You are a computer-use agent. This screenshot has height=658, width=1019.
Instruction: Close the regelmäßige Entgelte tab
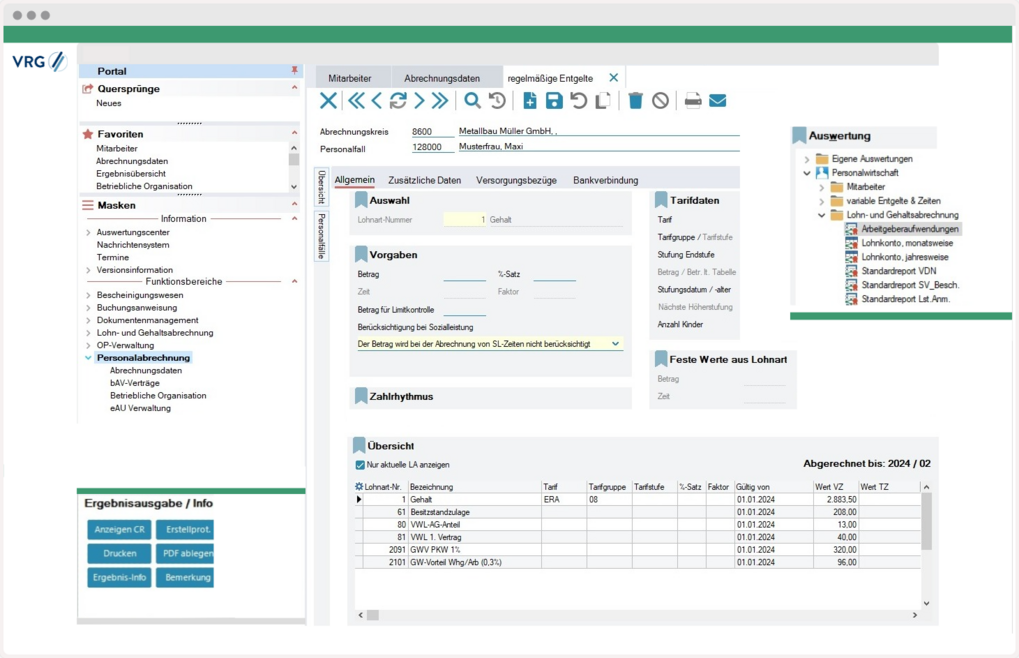point(613,77)
